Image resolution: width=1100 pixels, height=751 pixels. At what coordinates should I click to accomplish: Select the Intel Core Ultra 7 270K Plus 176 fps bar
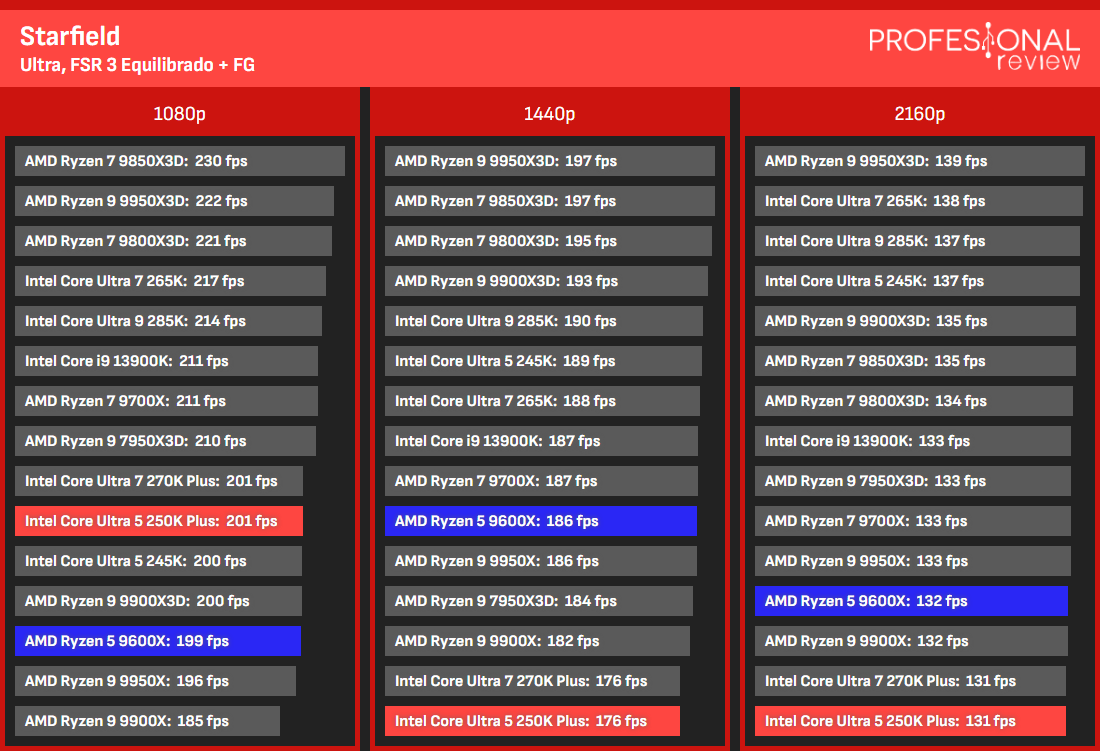532,681
